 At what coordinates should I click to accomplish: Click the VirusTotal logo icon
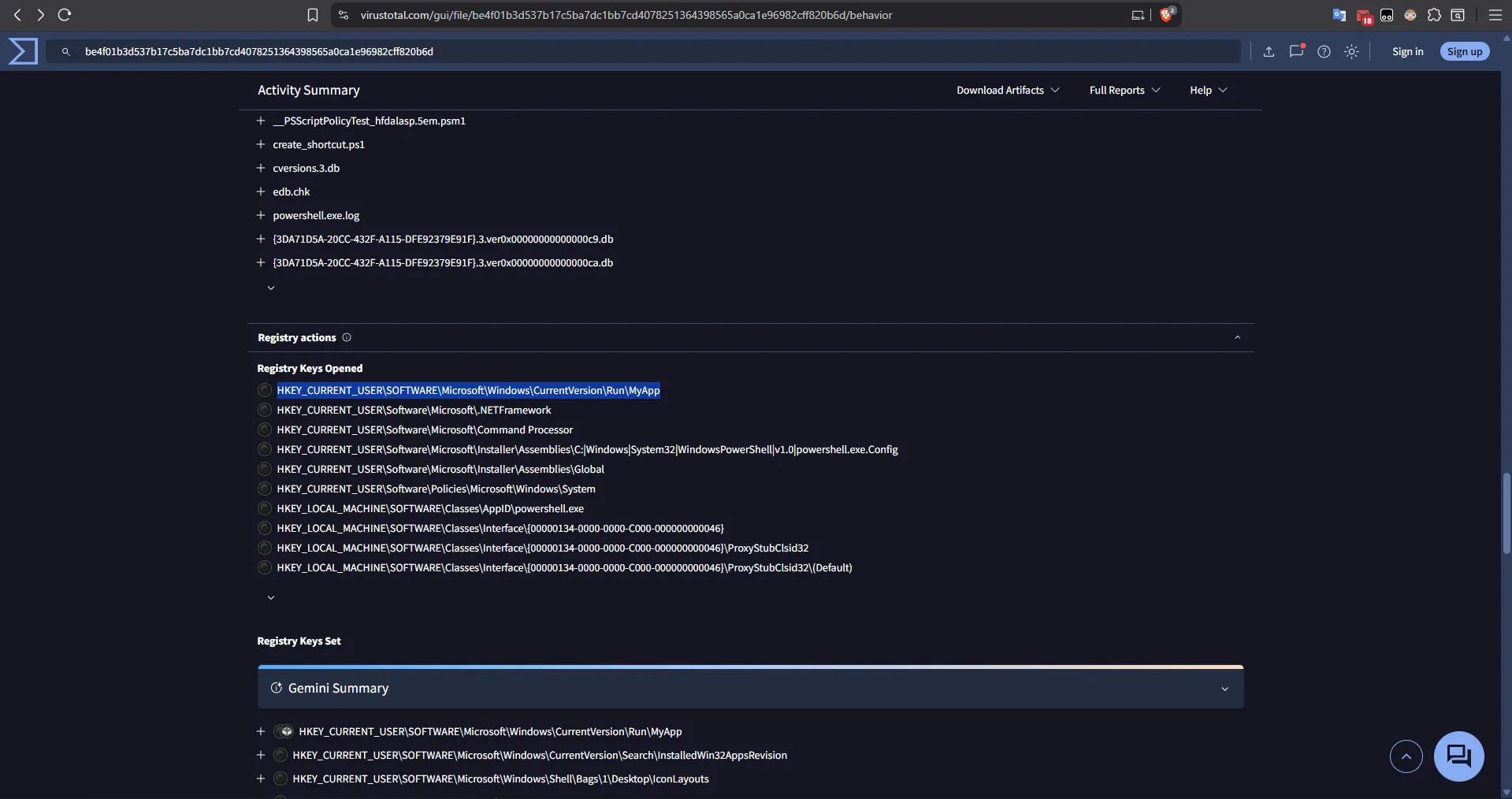23,51
